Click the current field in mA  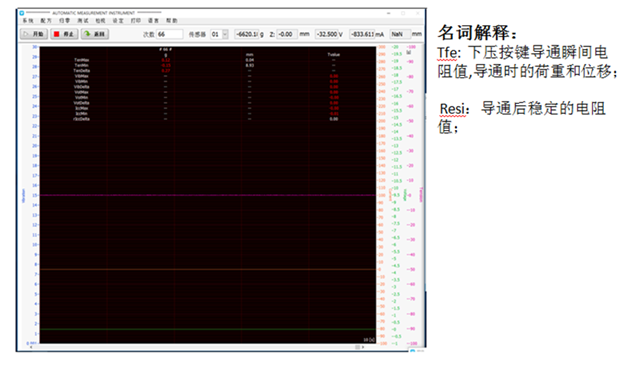[362, 34]
